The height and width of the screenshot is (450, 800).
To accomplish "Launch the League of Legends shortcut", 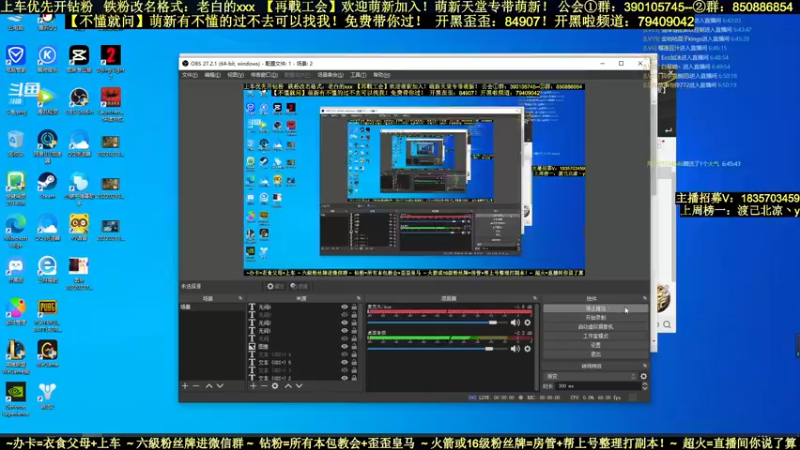I will [16, 350].
